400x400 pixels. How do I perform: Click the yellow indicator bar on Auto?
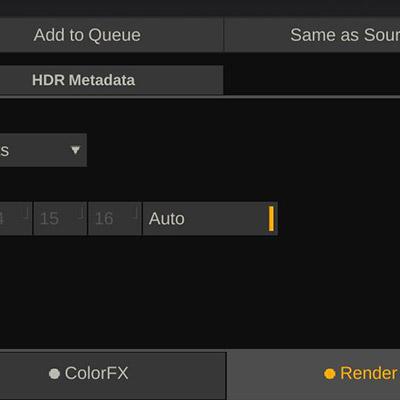click(x=271, y=219)
